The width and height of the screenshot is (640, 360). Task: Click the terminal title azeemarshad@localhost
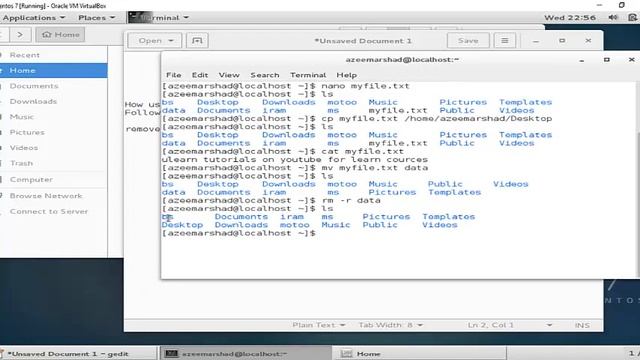[x=402, y=60]
